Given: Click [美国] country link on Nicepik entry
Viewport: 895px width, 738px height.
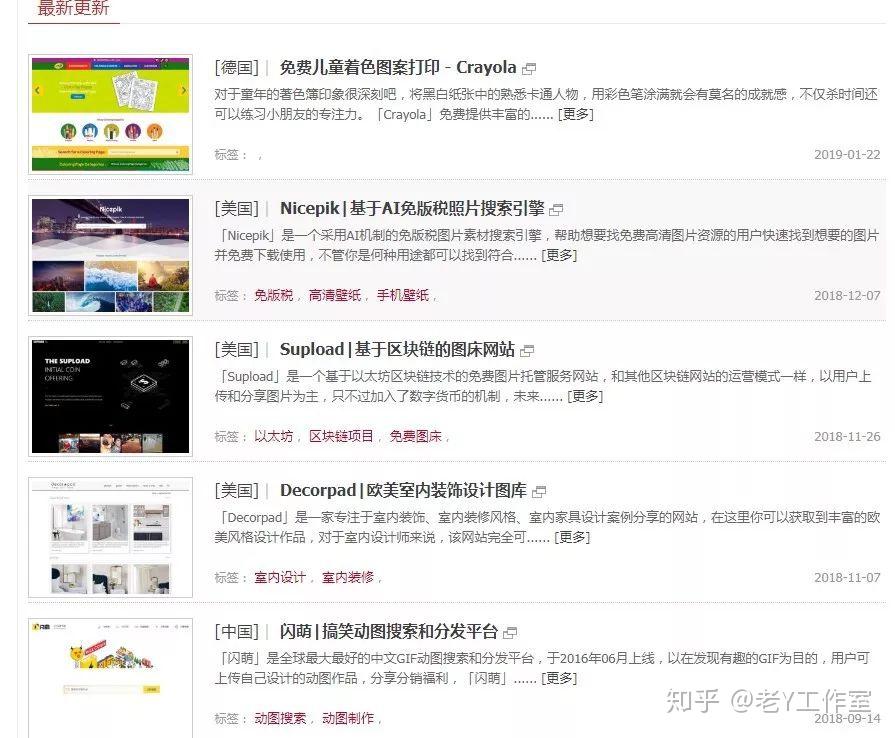Looking at the screenshot, I should (236, 208).
